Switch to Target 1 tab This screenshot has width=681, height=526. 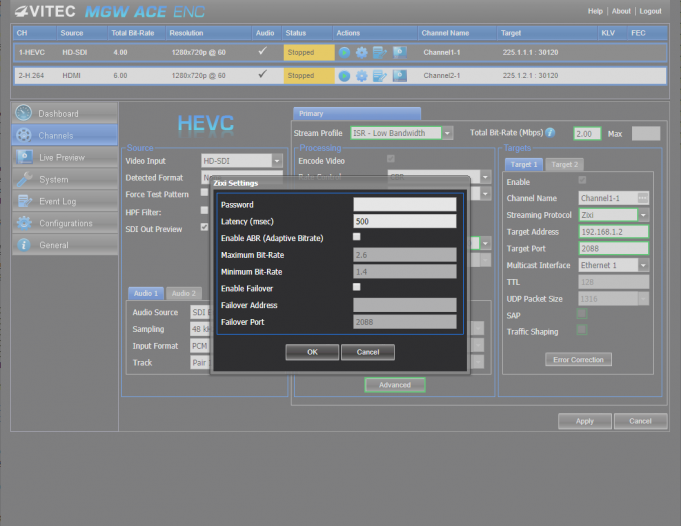[524, 164]
